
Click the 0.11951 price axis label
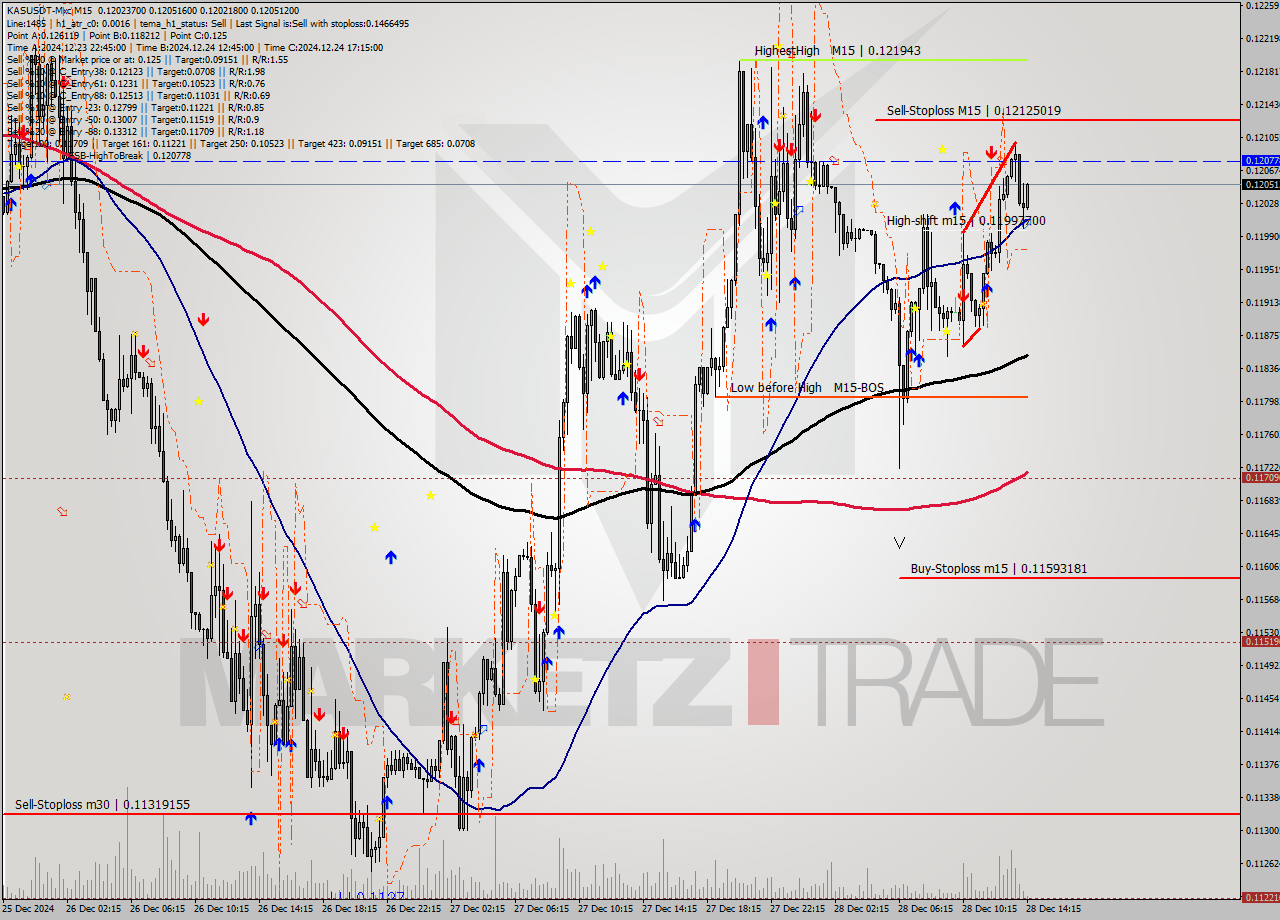[1262, 270]
